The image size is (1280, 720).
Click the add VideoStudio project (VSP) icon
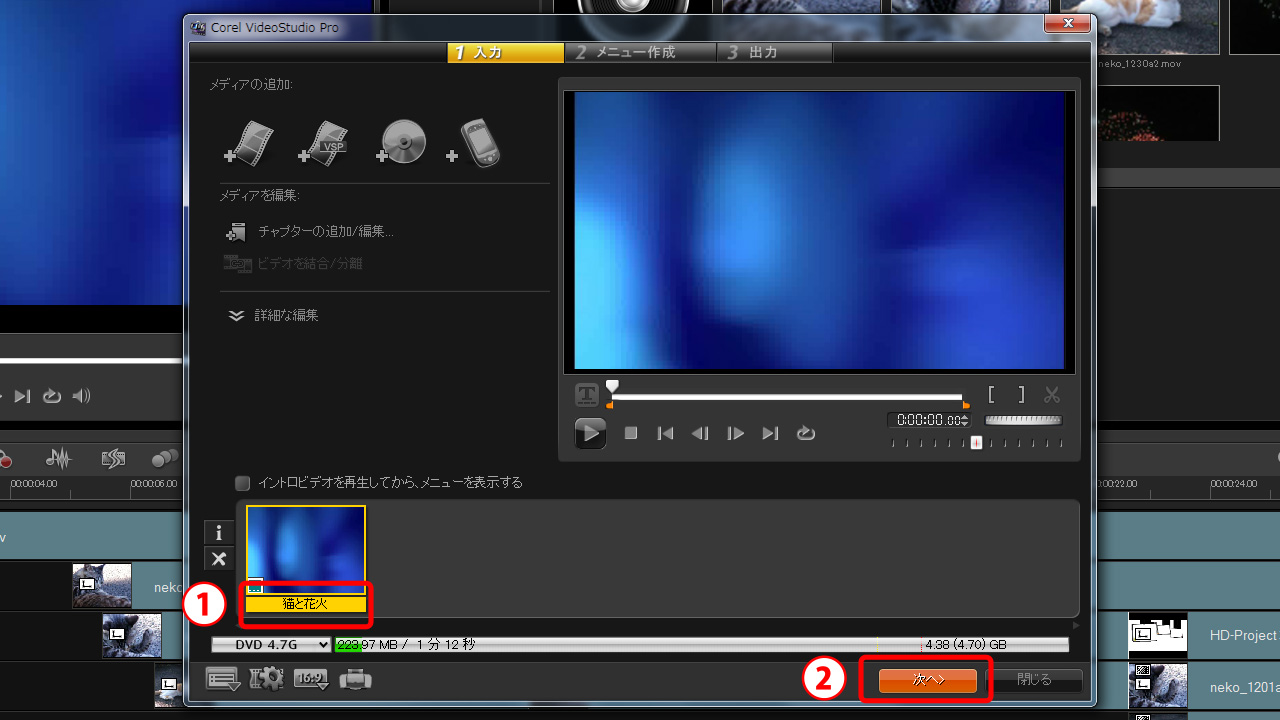(x=324, y=143)
